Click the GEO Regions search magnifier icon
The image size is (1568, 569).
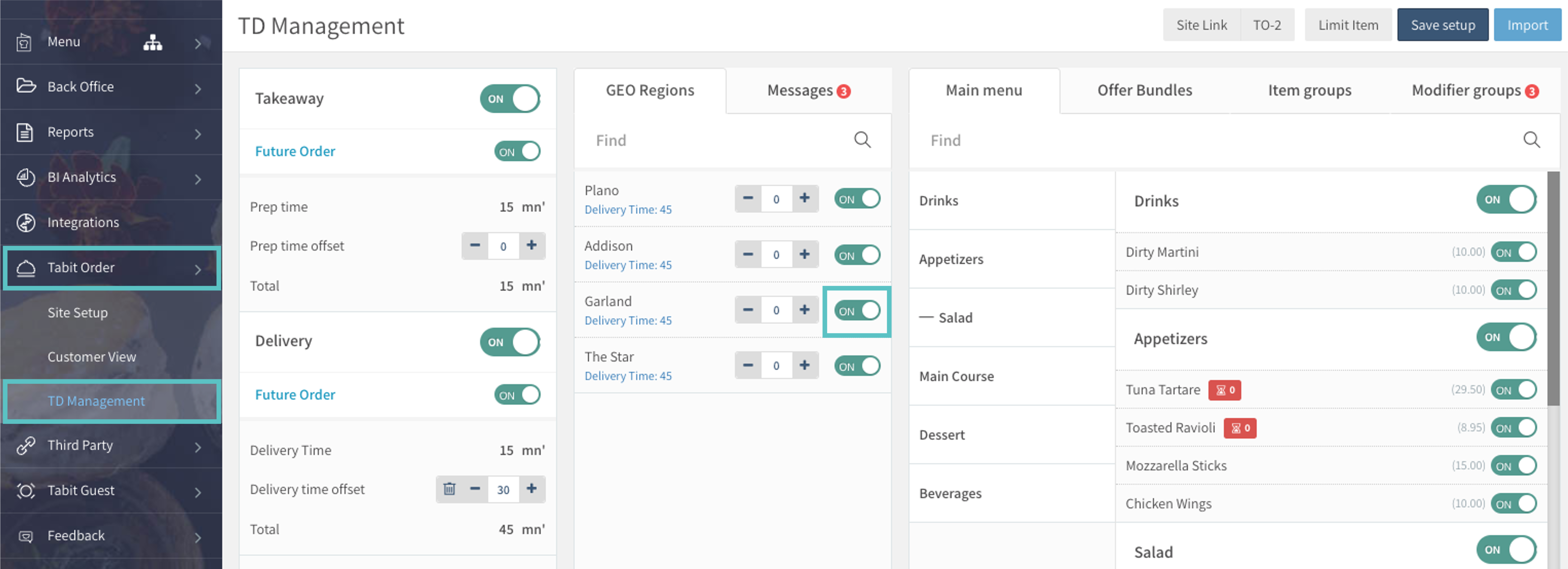[x=862, y=140]
